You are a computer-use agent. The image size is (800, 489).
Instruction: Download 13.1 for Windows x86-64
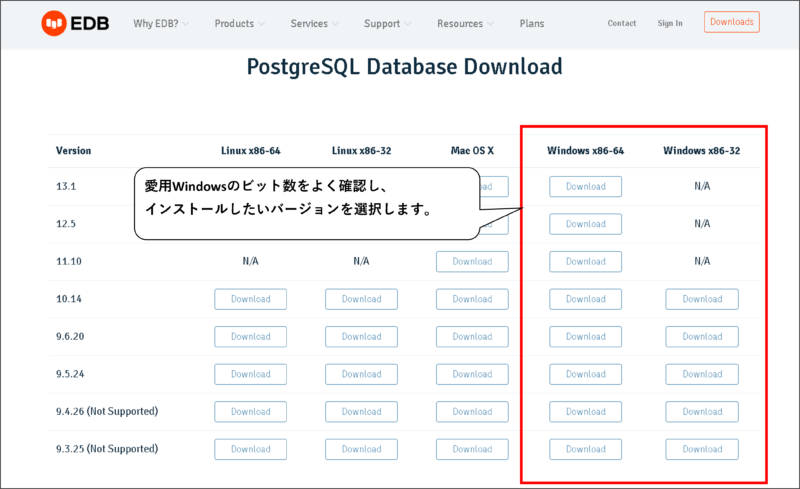tap(585, 186)
